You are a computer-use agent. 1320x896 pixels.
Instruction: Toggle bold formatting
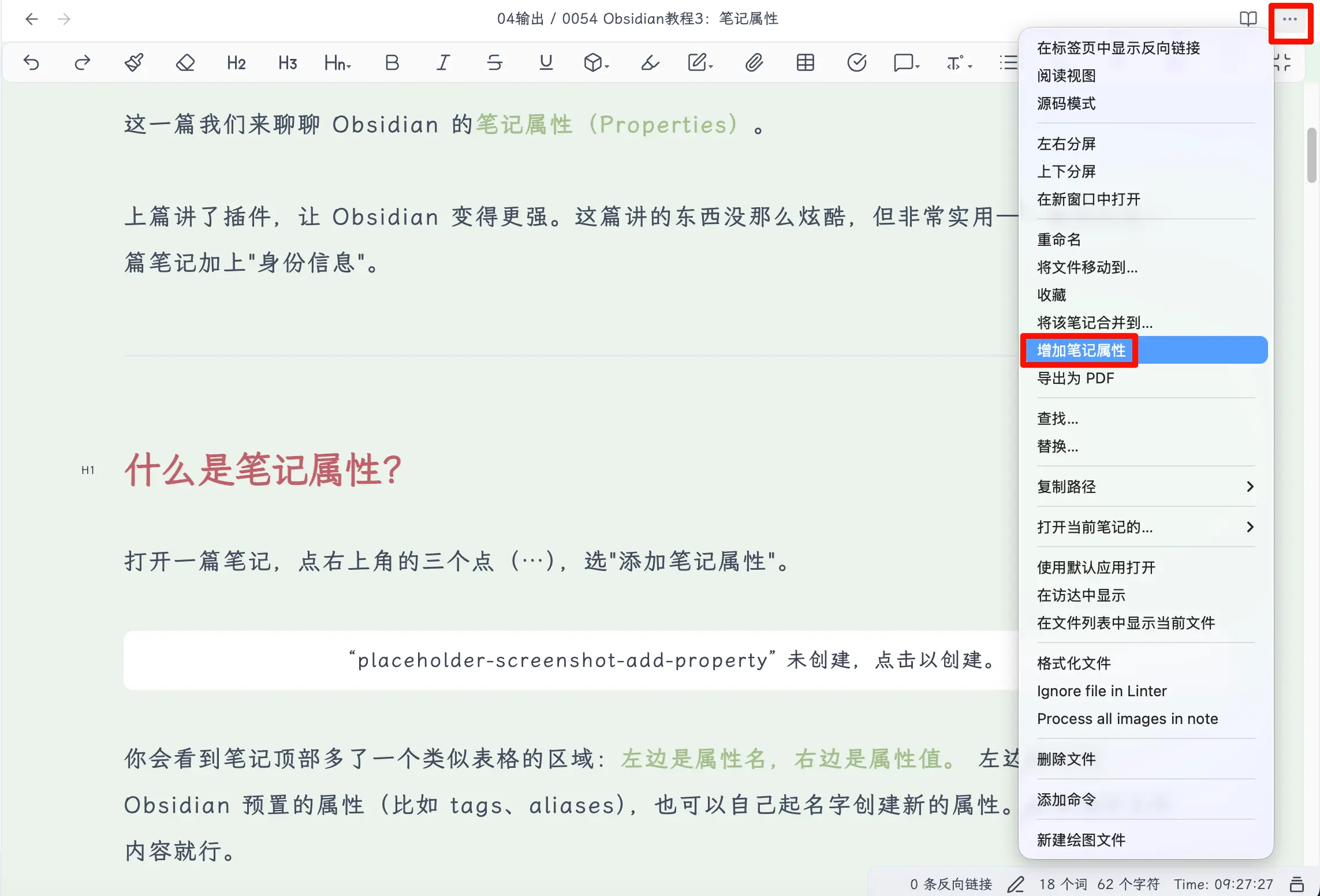coord(391,62)
